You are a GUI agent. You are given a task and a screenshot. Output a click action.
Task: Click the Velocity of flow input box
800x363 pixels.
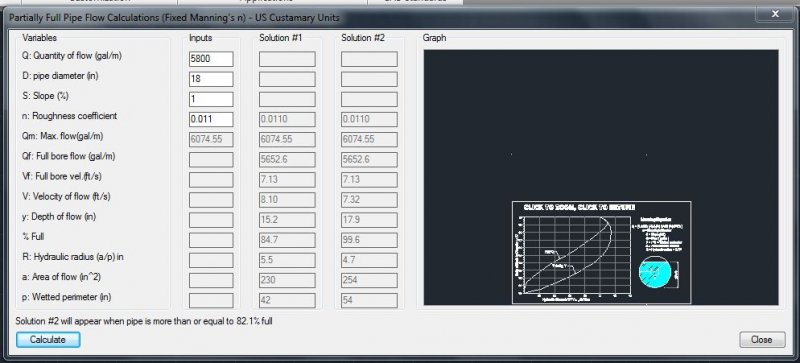(x=211, y=200)
